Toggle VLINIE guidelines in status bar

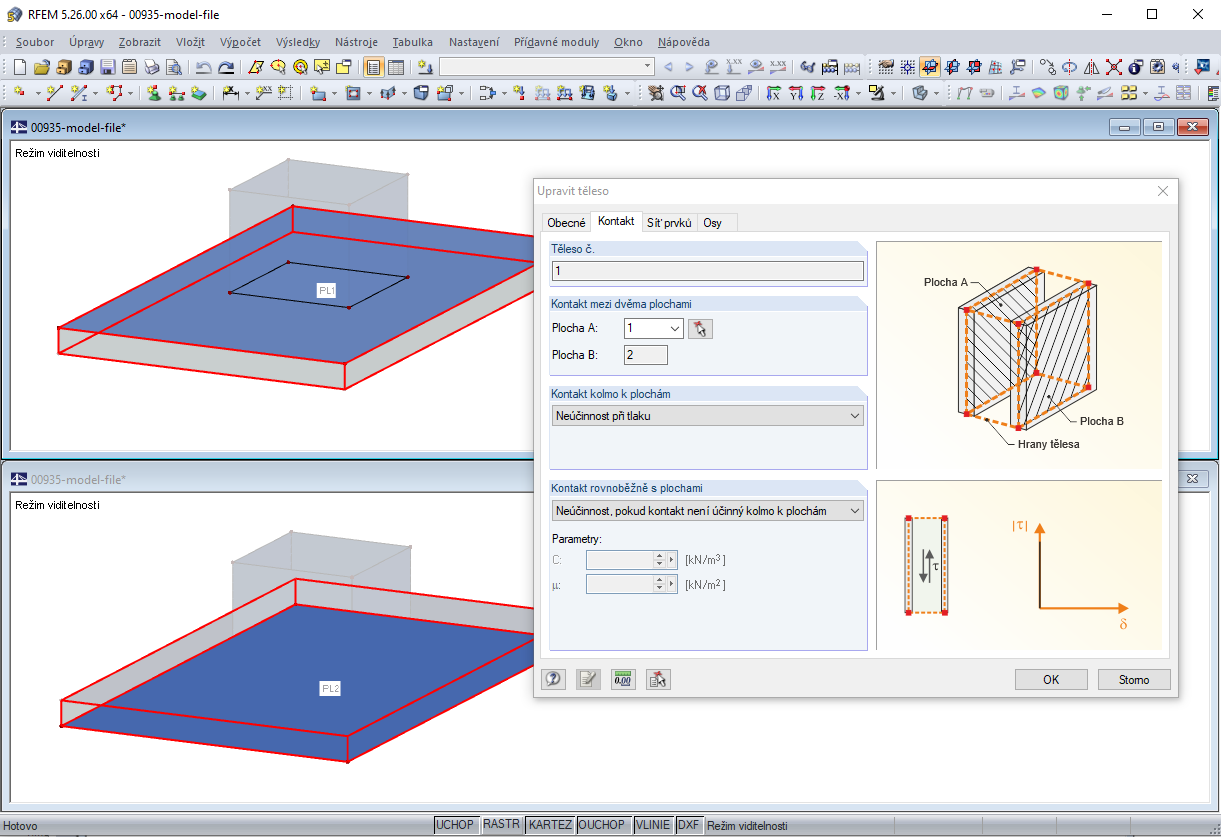(653, 826)
